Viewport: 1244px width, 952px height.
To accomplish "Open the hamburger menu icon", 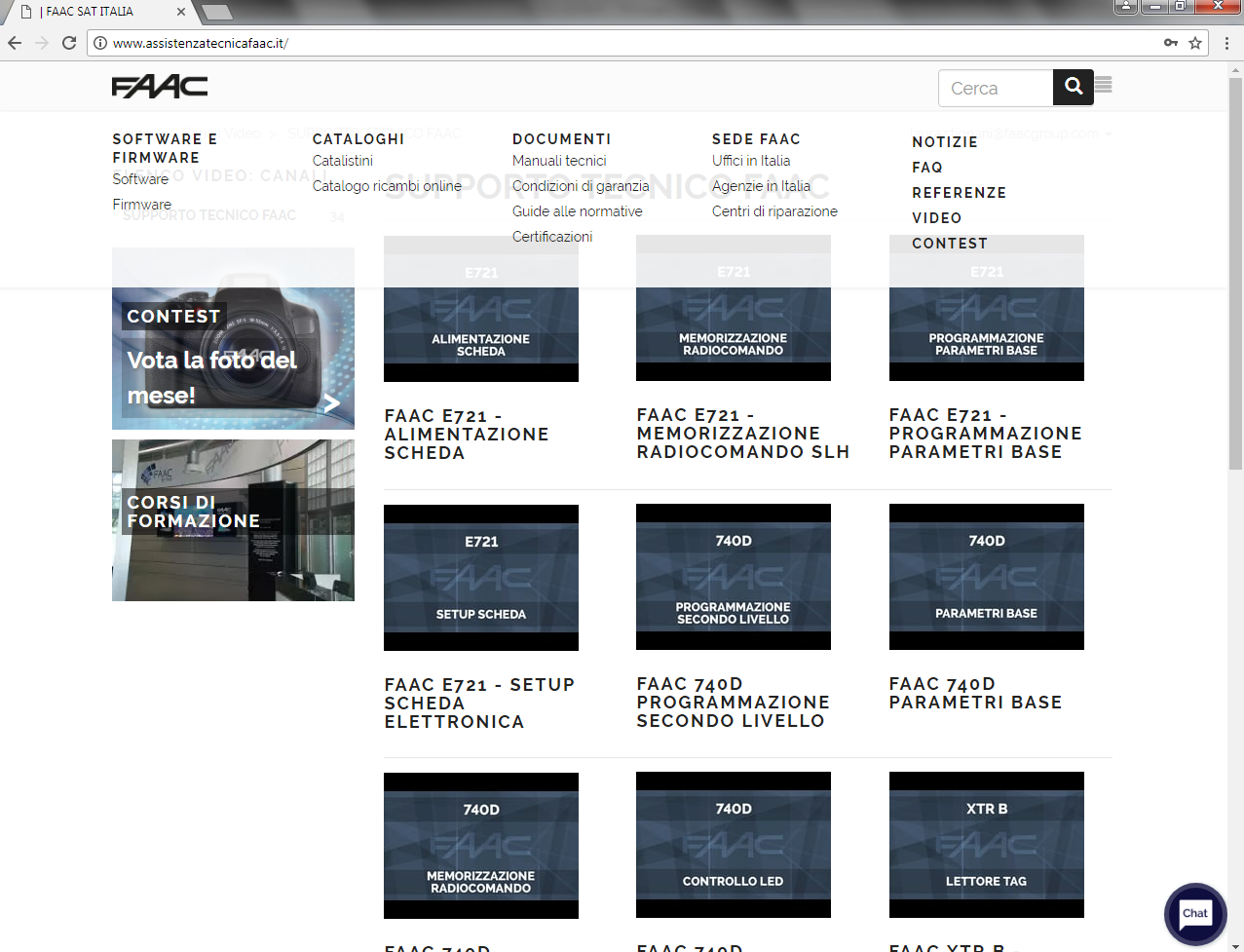I will pyautogui.click(x=1104, y=85).
